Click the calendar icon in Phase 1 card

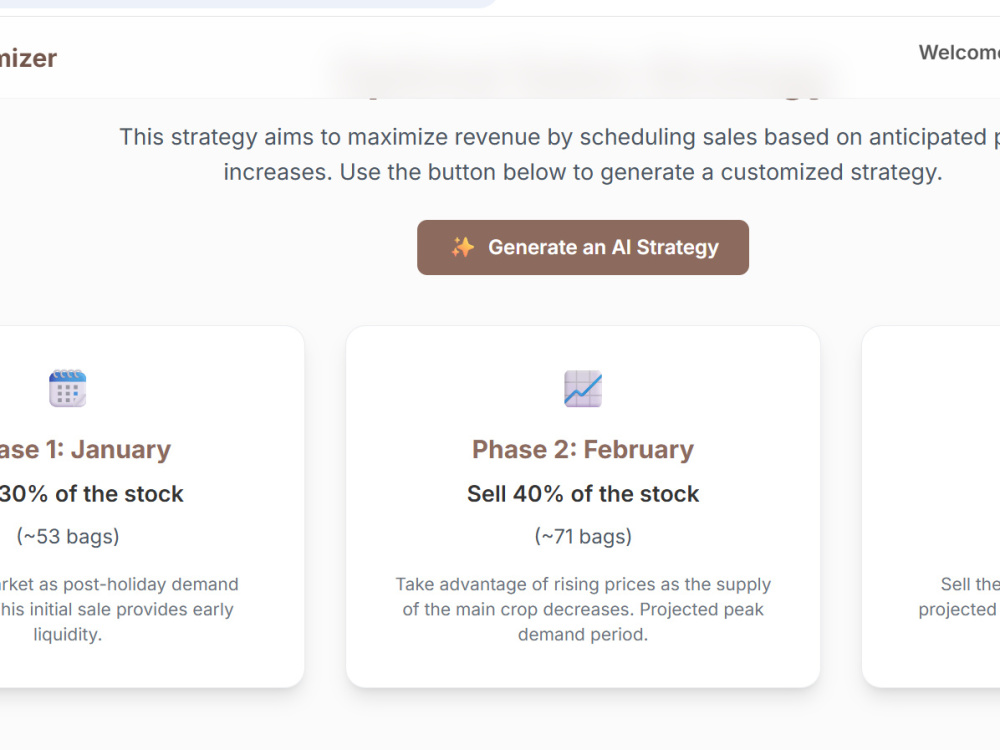click(x=68, y=388)
